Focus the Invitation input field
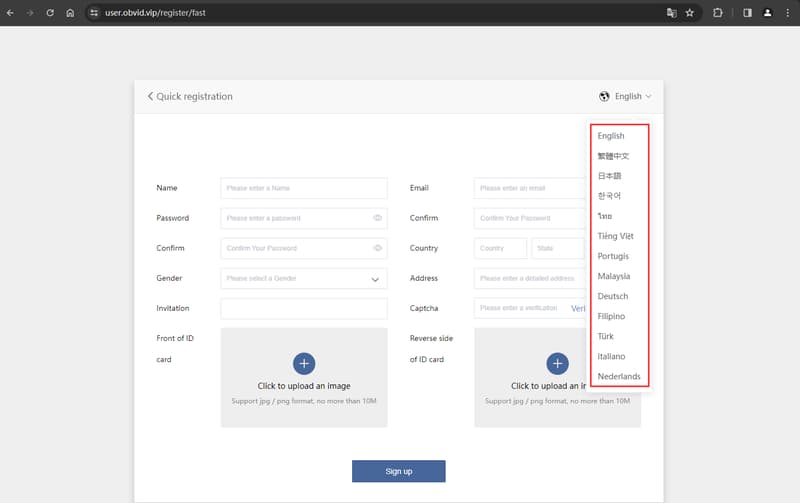Screen dimensions: 800x503 tap(304, 309)
